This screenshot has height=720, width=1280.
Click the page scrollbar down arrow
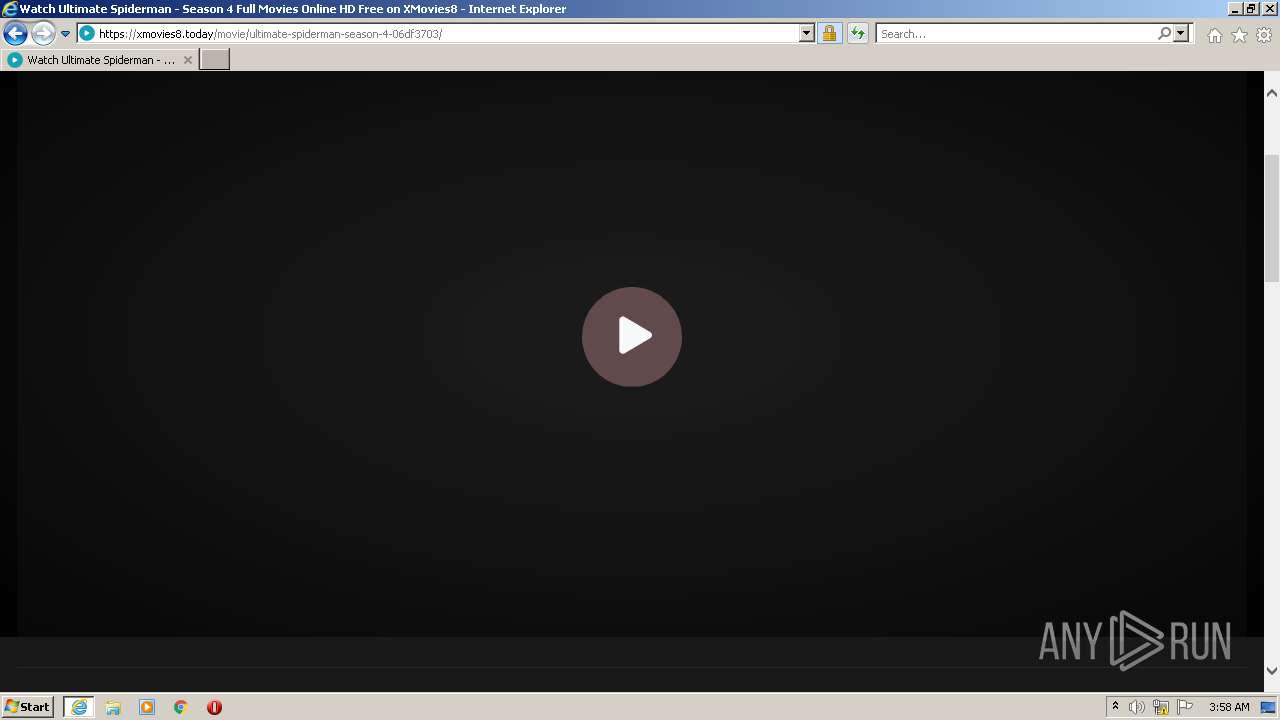1272,671
